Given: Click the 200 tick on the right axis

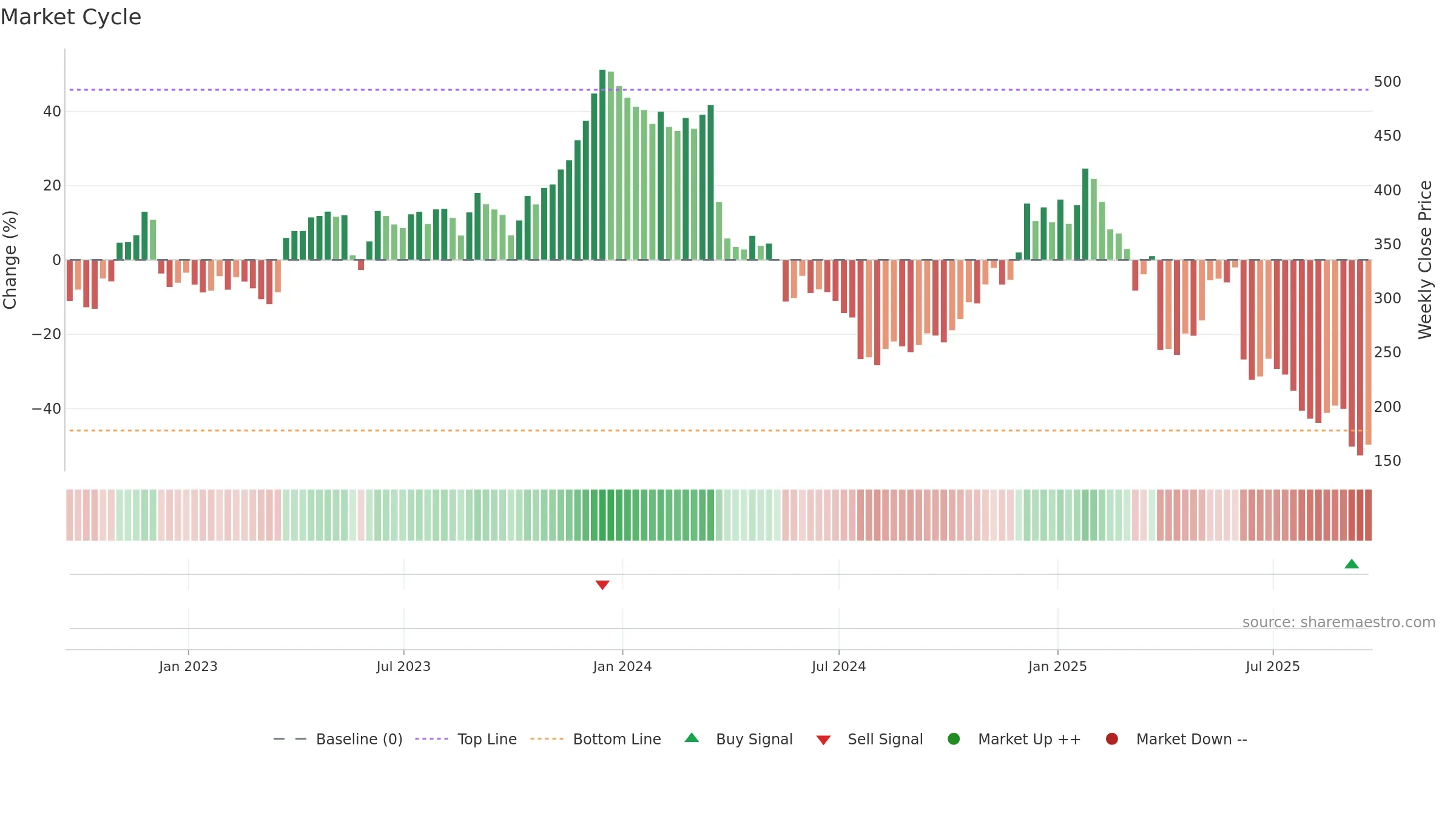Looking at the screenshot, I should 1387,407.
